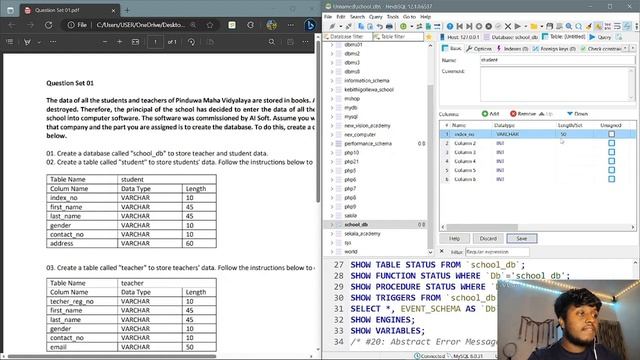Open PDF table of contents icon
Image resolution: width=640 pixels, height=360 pixels.
[x=10, y=42]
